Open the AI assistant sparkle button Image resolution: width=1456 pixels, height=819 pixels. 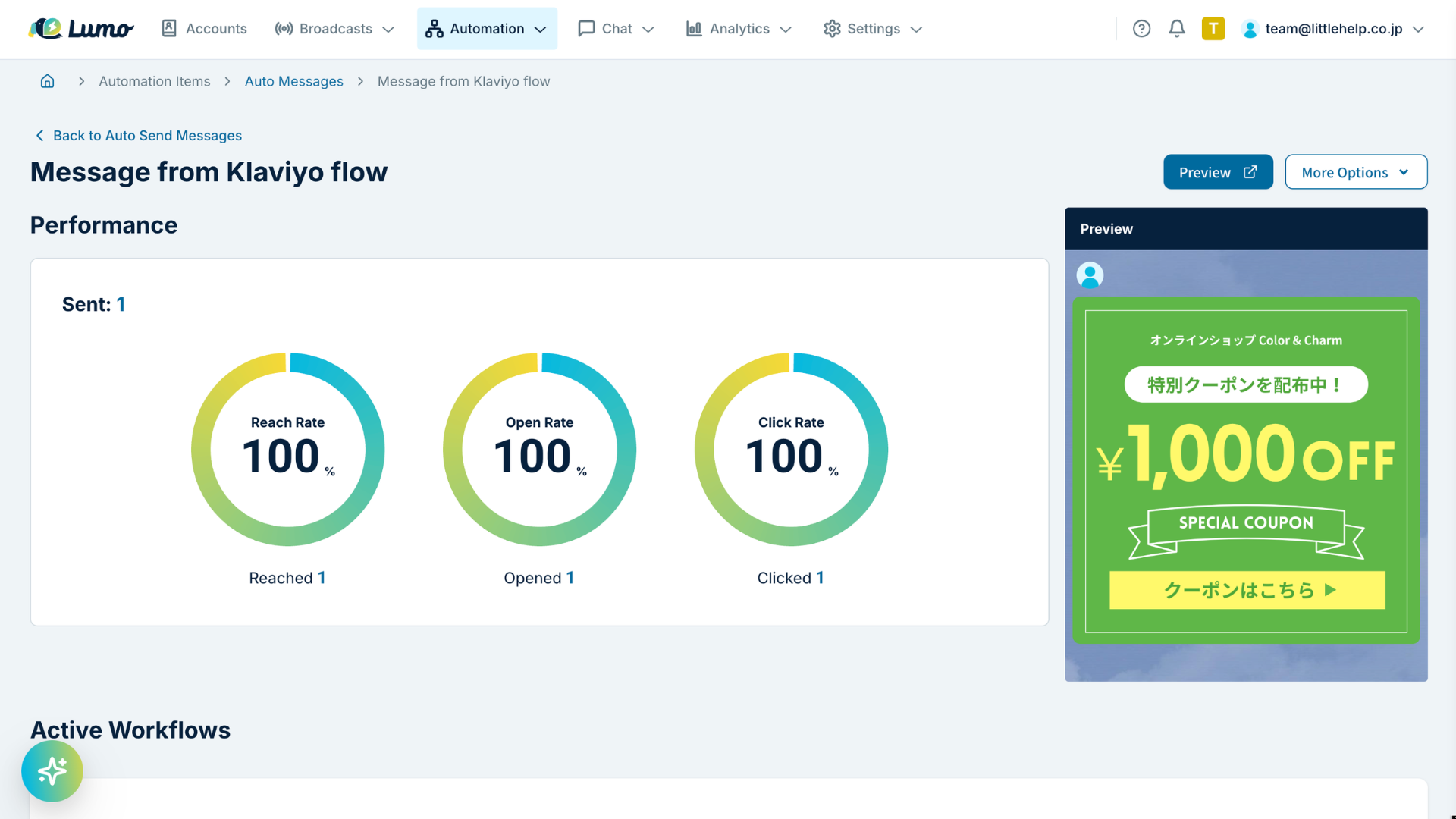click(x=52, y=771)
